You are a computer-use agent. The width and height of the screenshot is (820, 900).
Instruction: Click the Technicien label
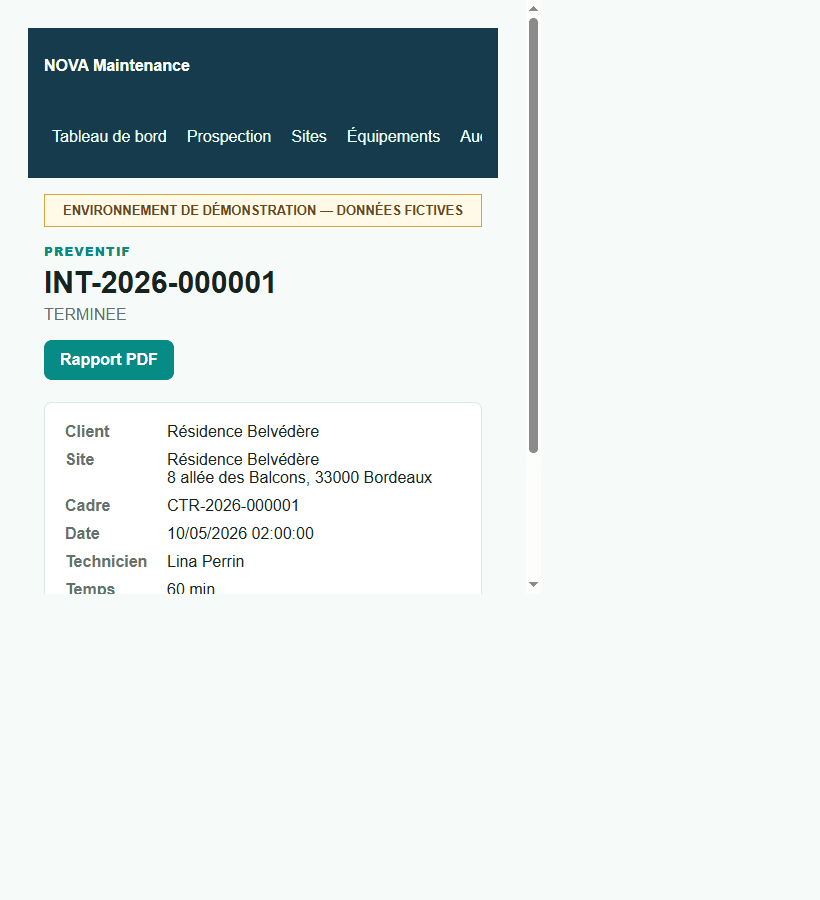pyautogui.click(x=106, y=561)
